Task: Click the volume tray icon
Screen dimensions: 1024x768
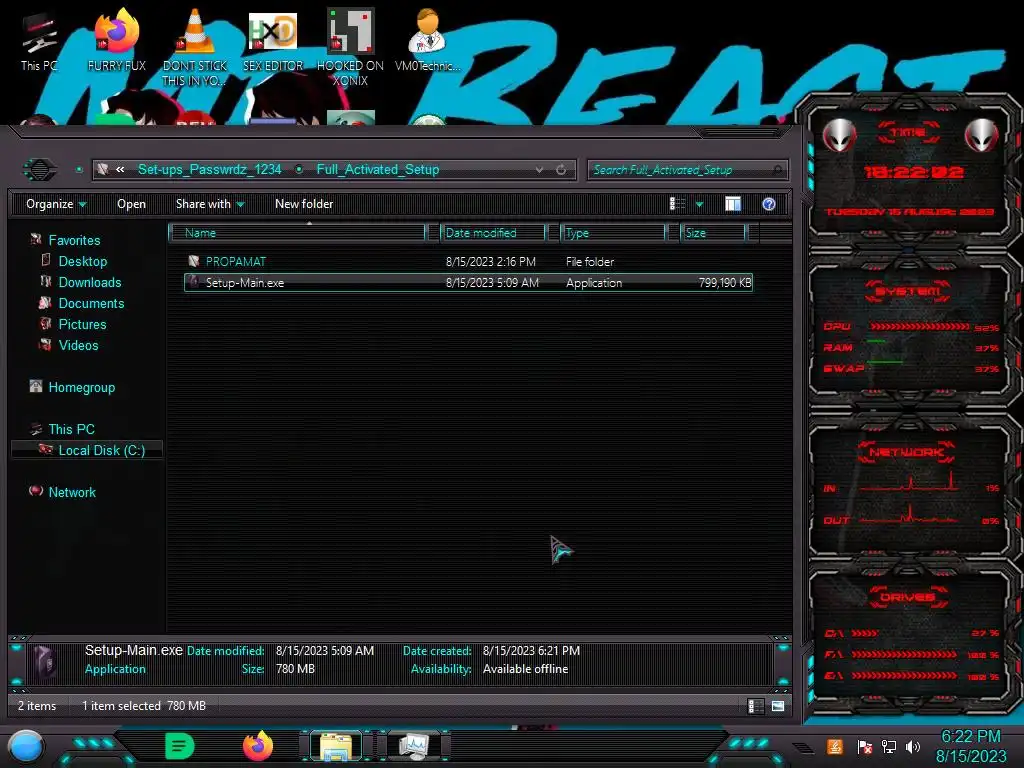Action: (x=913, y=746)
